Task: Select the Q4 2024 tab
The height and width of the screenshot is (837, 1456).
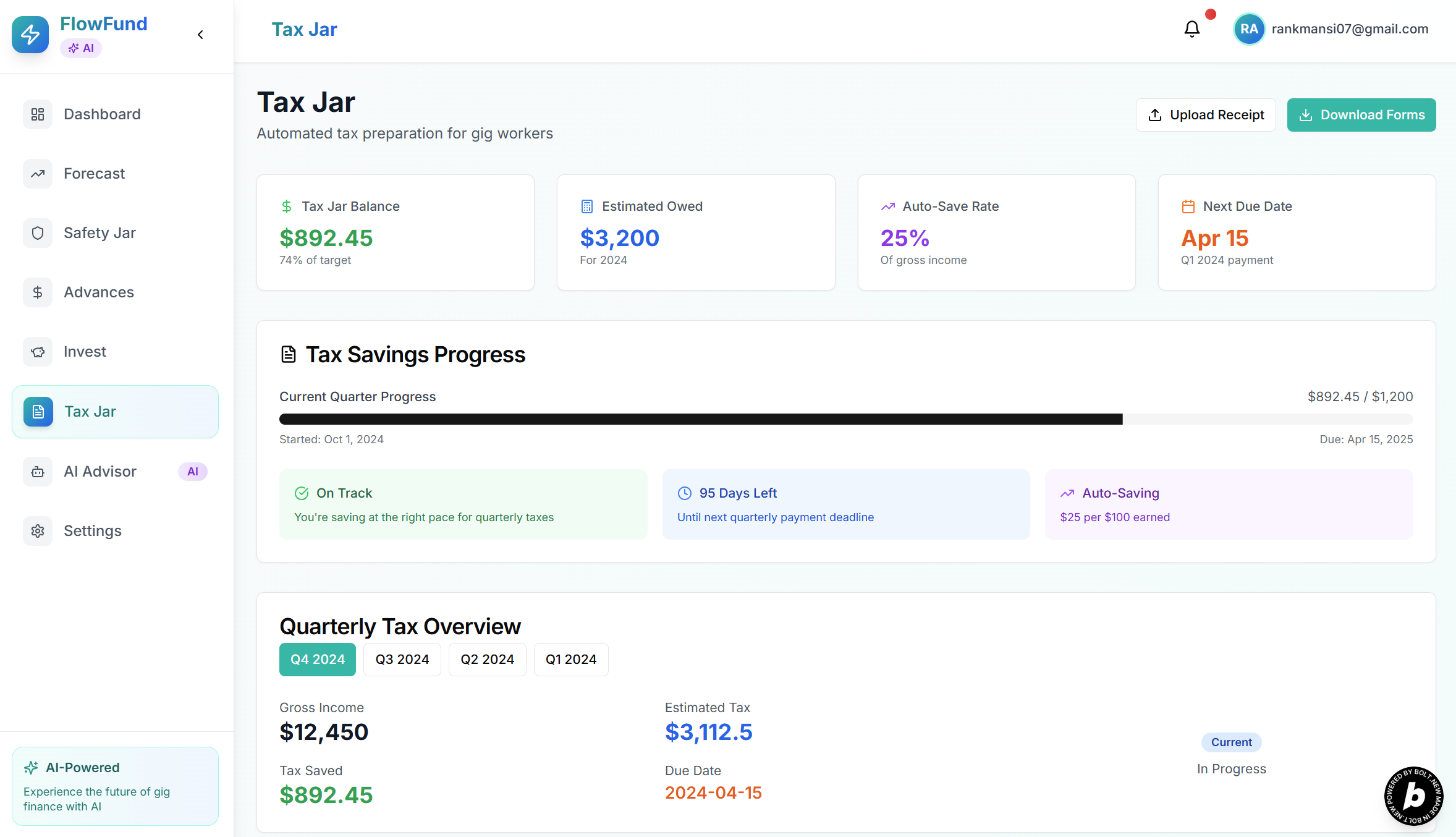Action: 318,660
